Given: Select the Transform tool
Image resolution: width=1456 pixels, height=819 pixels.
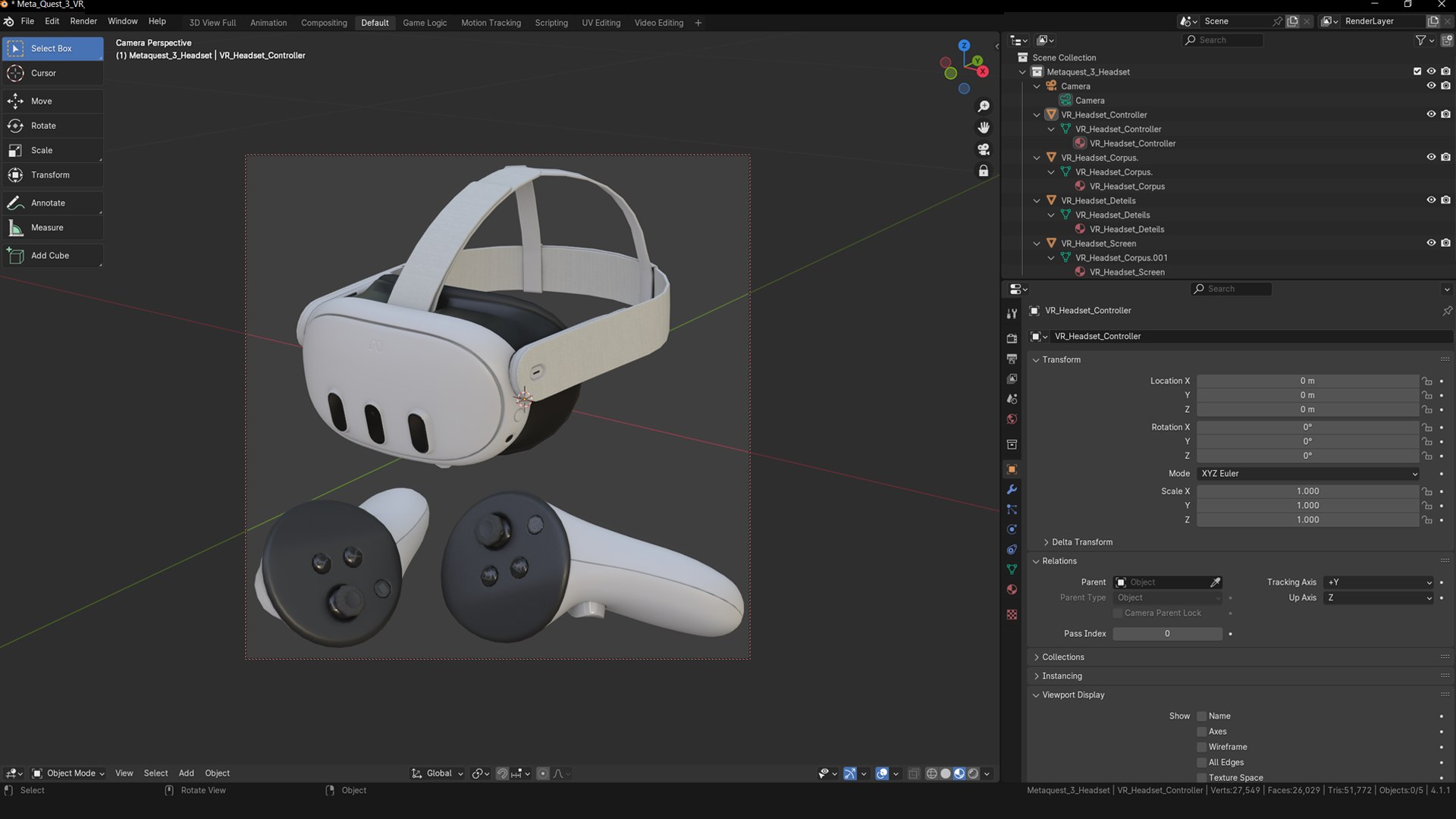Looking at the screenshot, I should click(52, 175).
